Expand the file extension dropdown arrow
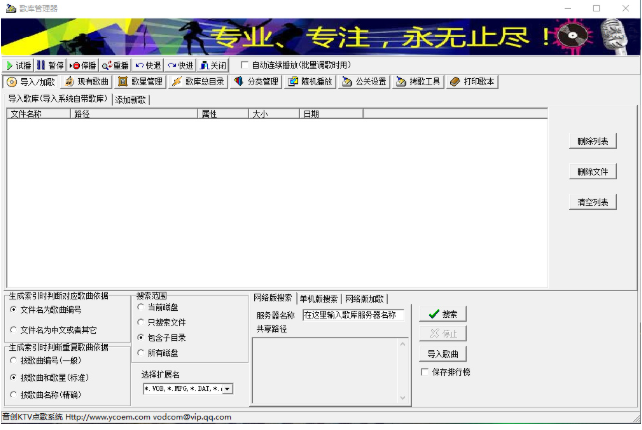This screenshot has width=642, height=430. pos(228,389)
